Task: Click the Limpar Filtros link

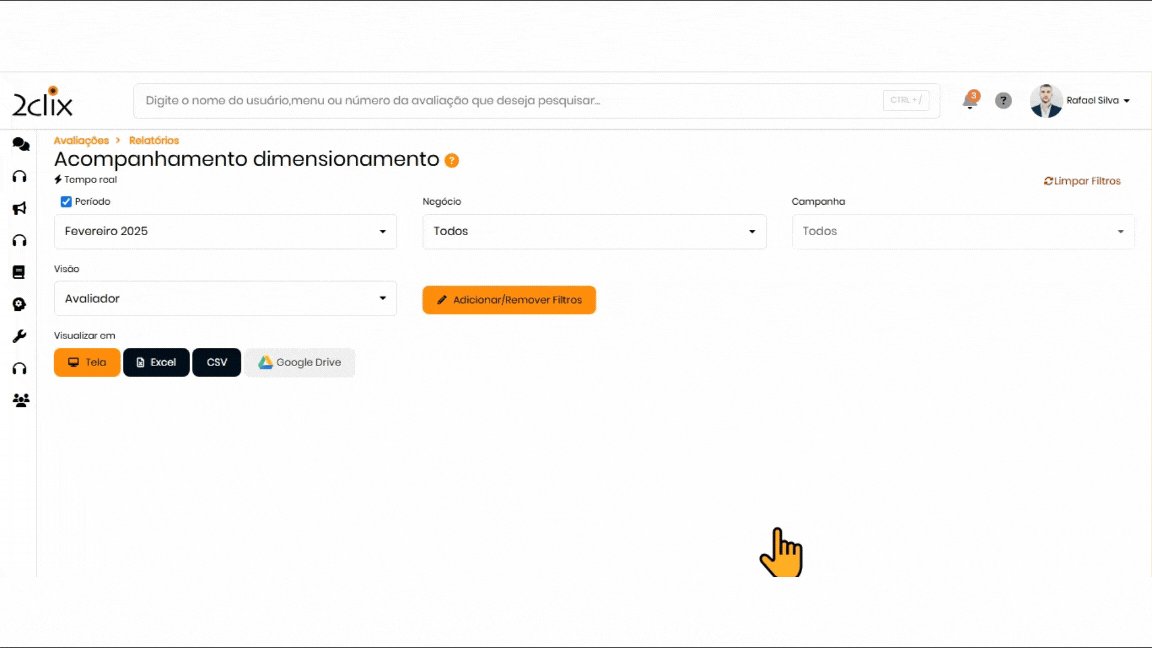Action: pyautogui.click(x=1082, y=181)
